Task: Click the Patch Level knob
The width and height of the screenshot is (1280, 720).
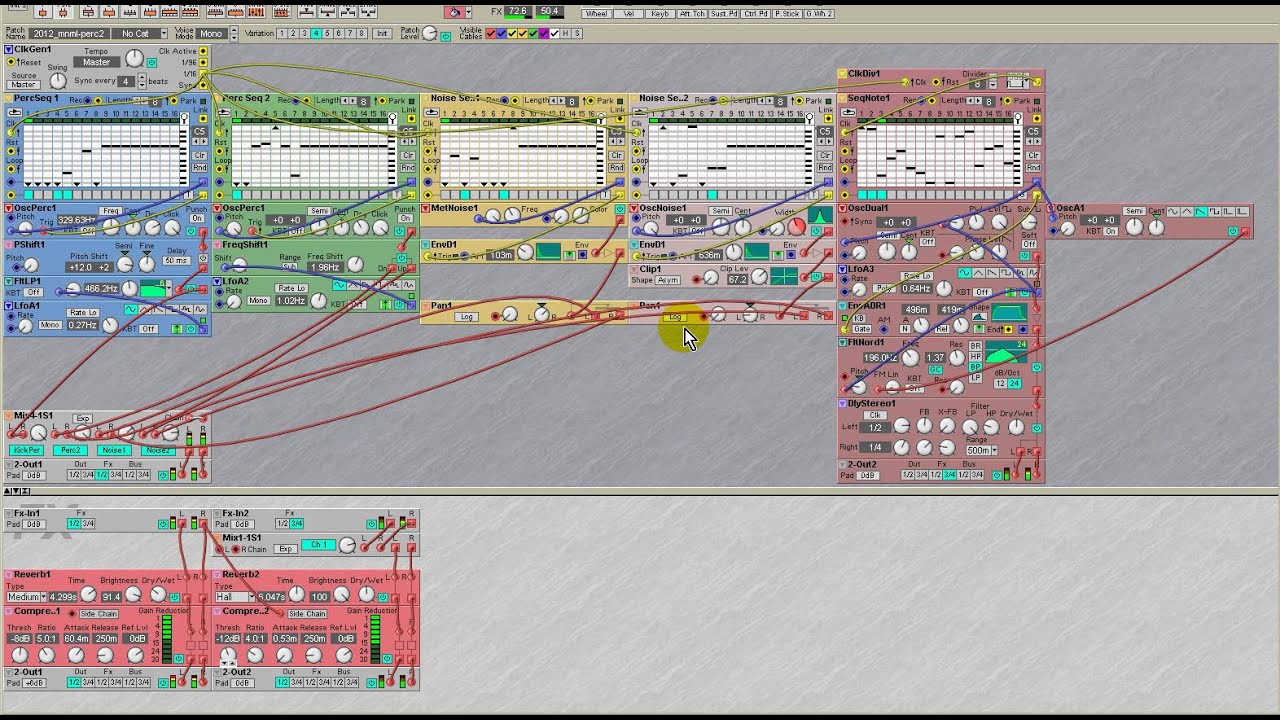Action: coord(429,33)
